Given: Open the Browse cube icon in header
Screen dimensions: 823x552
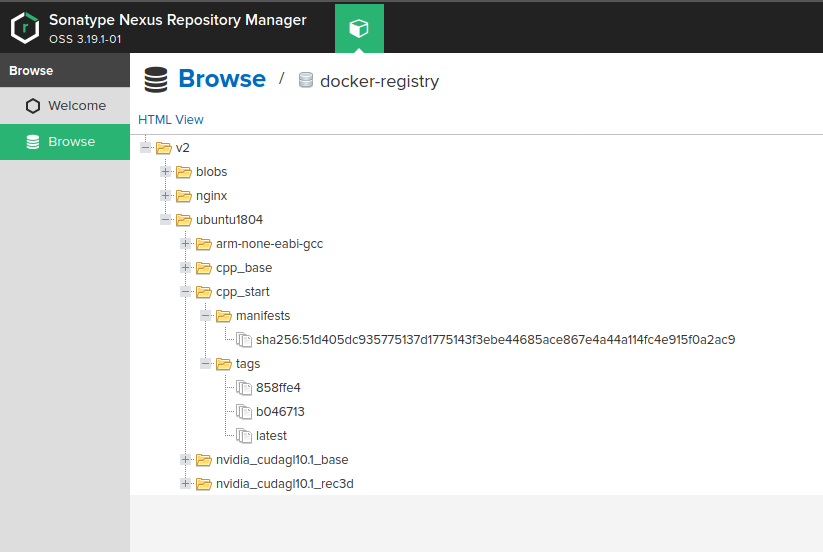Looking at the screenshot, I should (359, 29).
